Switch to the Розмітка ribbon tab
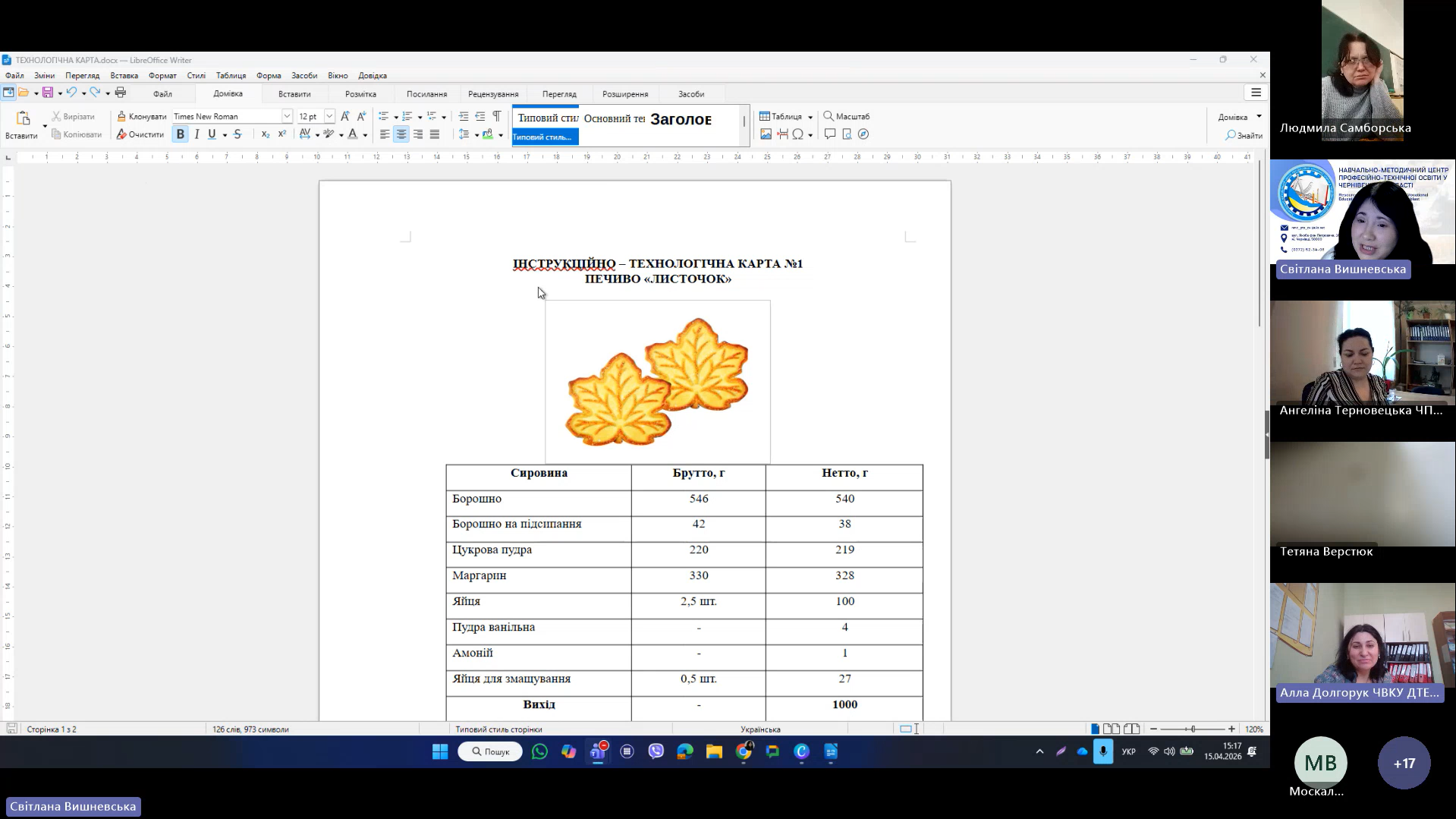The image size is (1456, 819). point(360,94)
